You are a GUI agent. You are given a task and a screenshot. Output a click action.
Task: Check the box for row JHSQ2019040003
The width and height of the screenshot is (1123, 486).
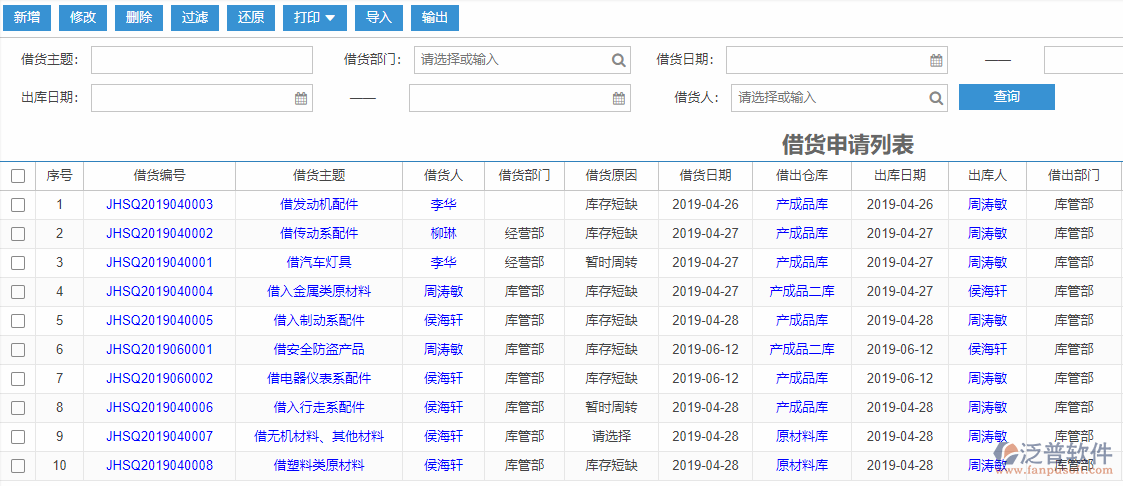coord(18,205)
